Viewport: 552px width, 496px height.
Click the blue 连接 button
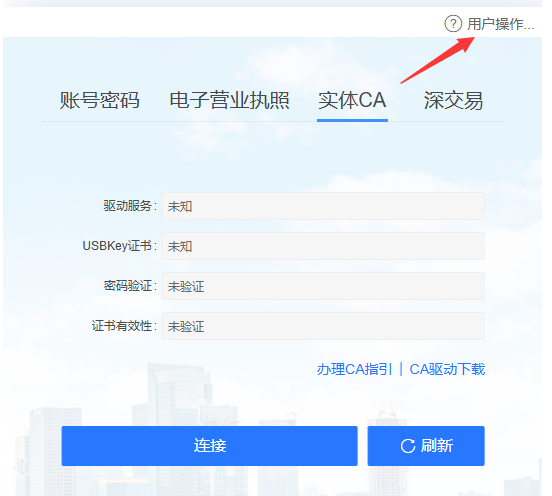pos(209,446)
